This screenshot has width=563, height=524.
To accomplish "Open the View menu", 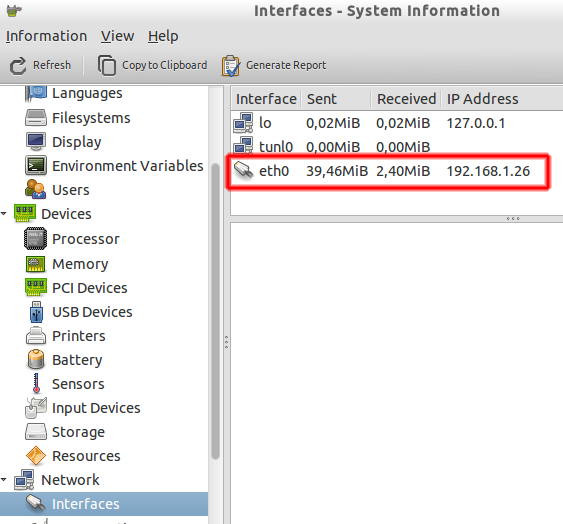I will tap(117, 36).
